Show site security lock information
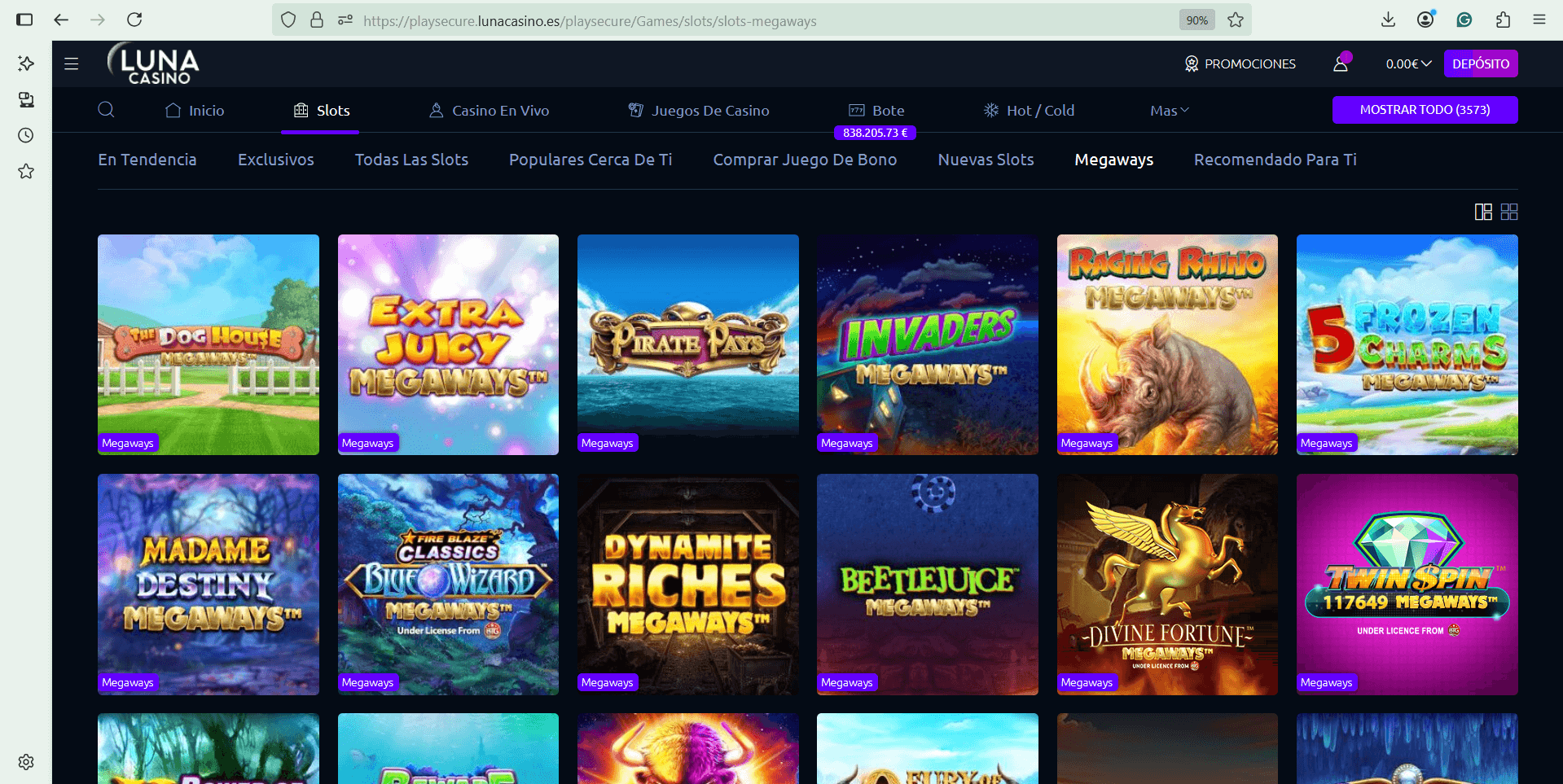Image resolution: width=1563 pixels, height=784 pixels. pos(317,20)
